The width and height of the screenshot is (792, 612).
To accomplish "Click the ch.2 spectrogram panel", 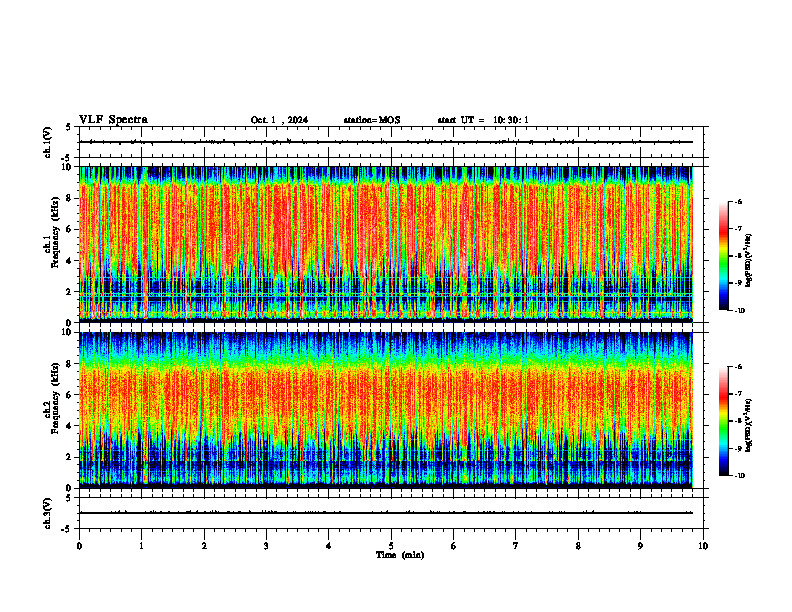I will point(386,410).
